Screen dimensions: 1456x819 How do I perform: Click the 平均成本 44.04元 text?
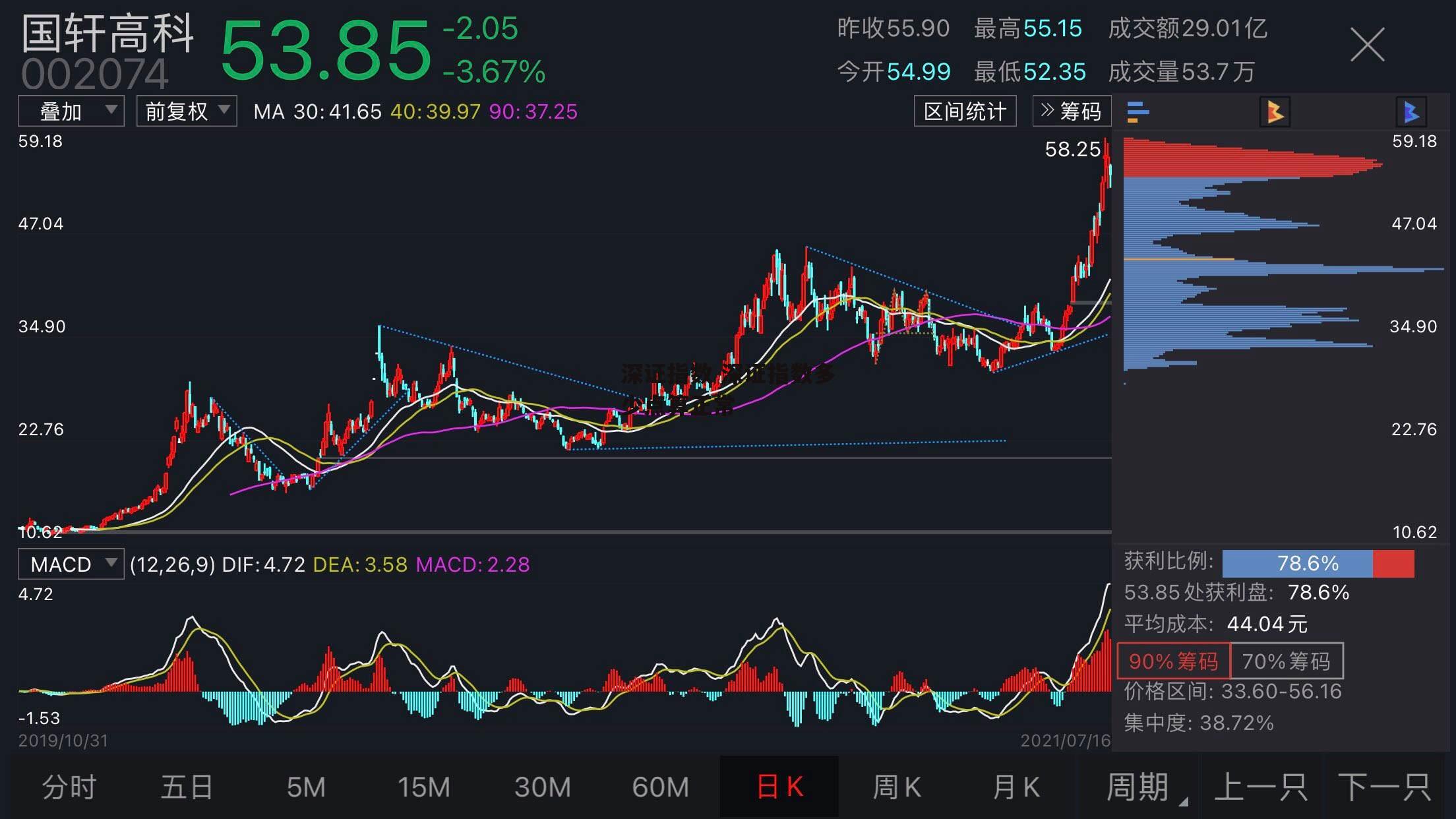(1215, 624)
